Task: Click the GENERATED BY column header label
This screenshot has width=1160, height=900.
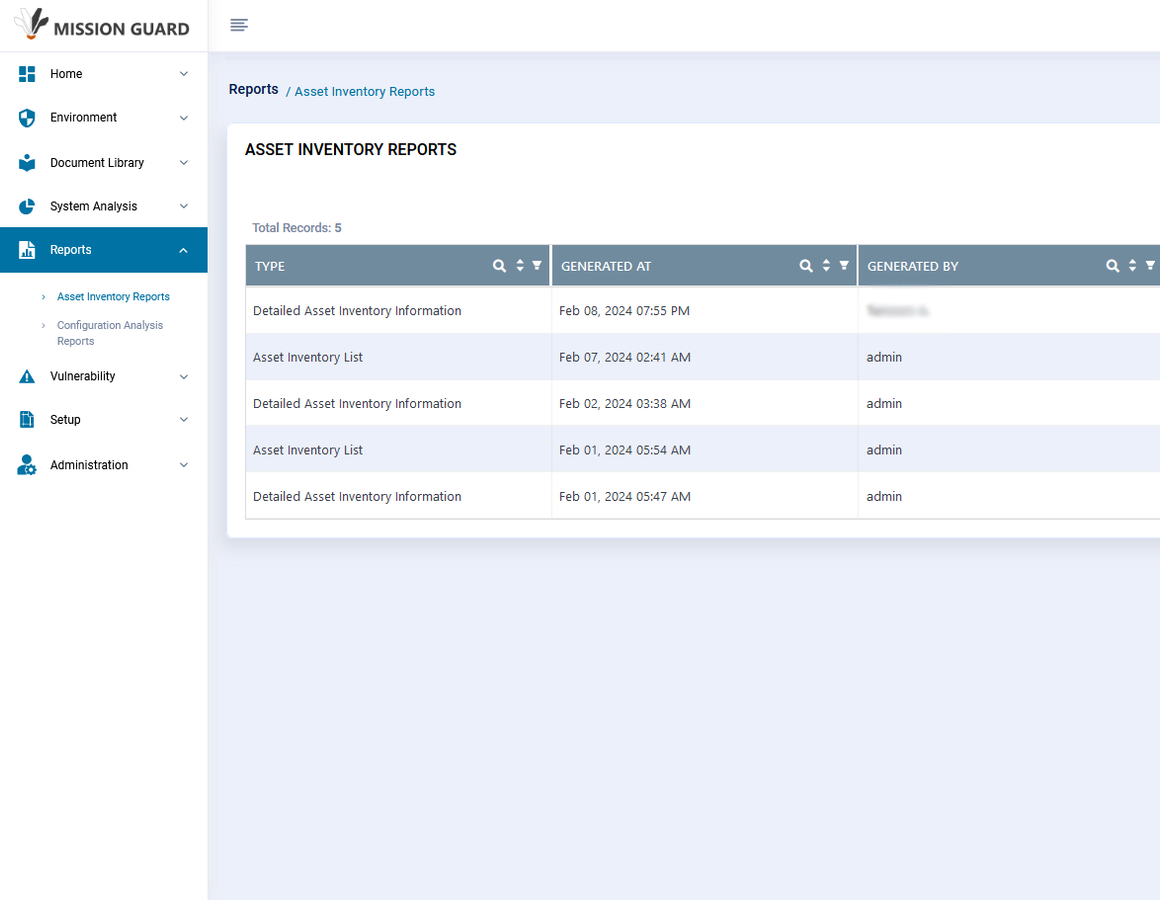Action: tap(913, 266)
